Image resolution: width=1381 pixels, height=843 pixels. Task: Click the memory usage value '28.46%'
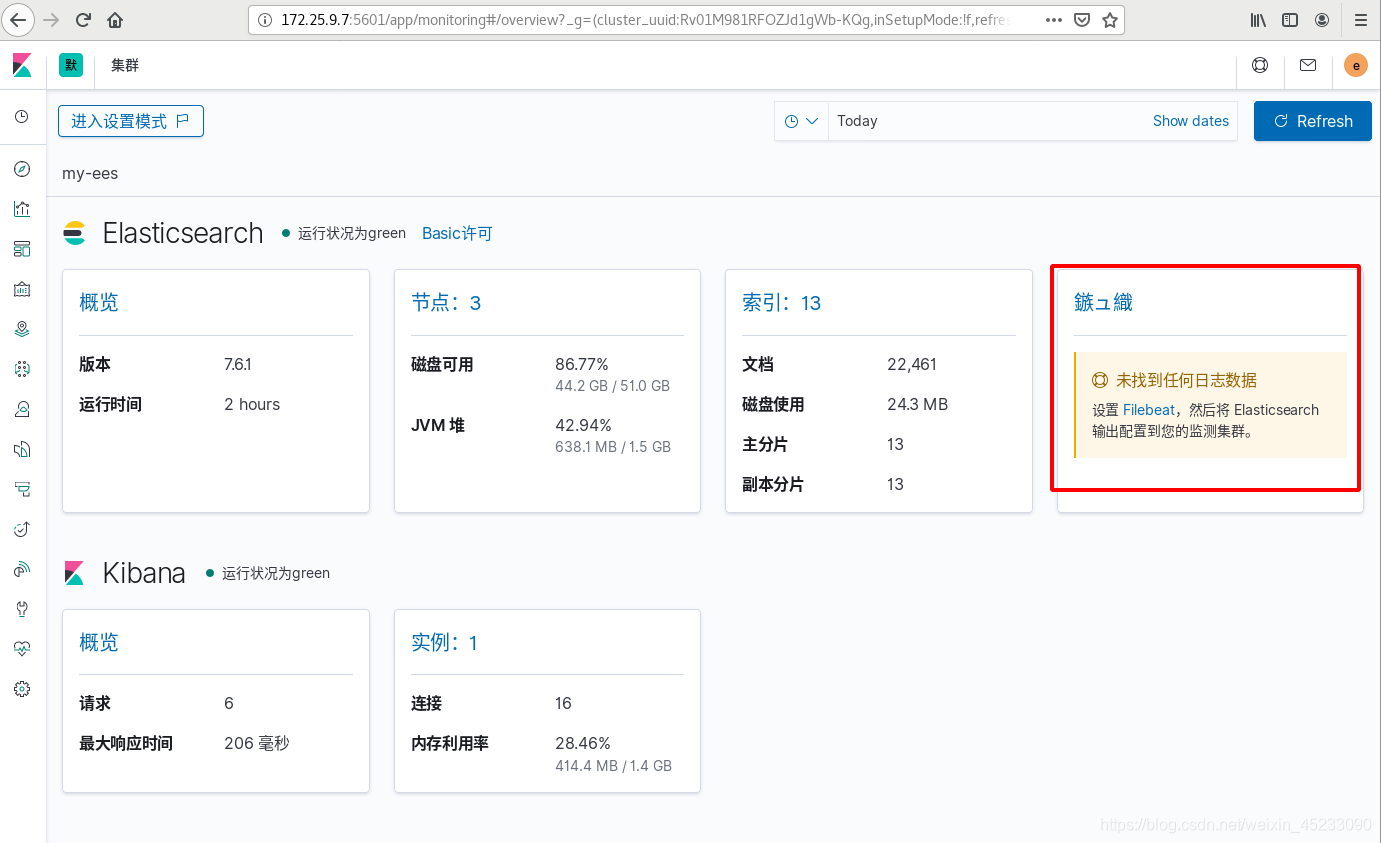tap(583, 744)
